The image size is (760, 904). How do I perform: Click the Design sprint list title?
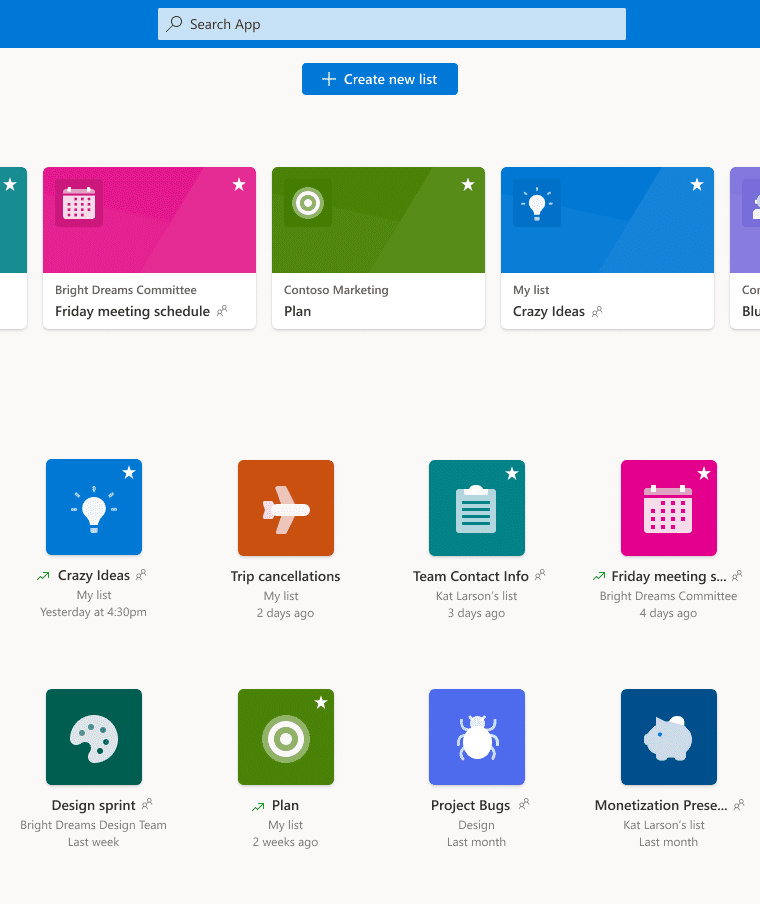94,805
